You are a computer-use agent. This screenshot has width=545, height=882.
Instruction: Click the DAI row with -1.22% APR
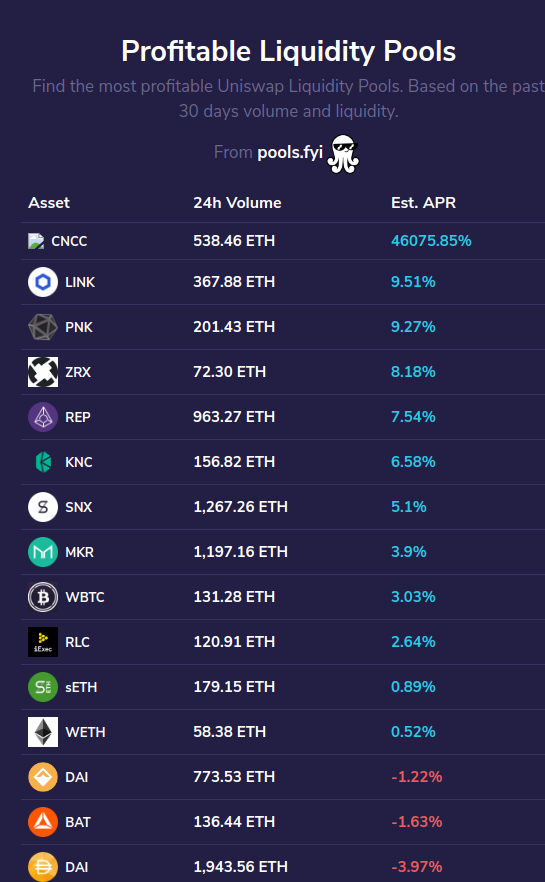pyautogui.click(x=283, y=777)
